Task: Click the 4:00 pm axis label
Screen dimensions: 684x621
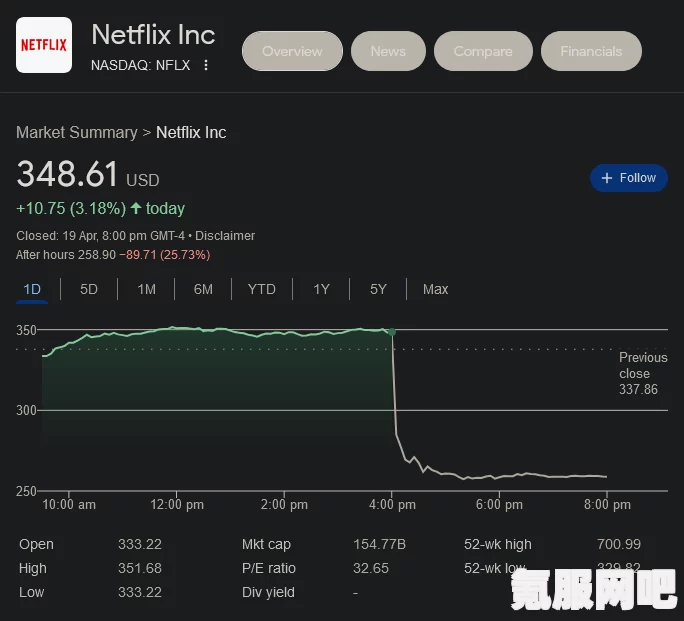Action: [392, 505]
